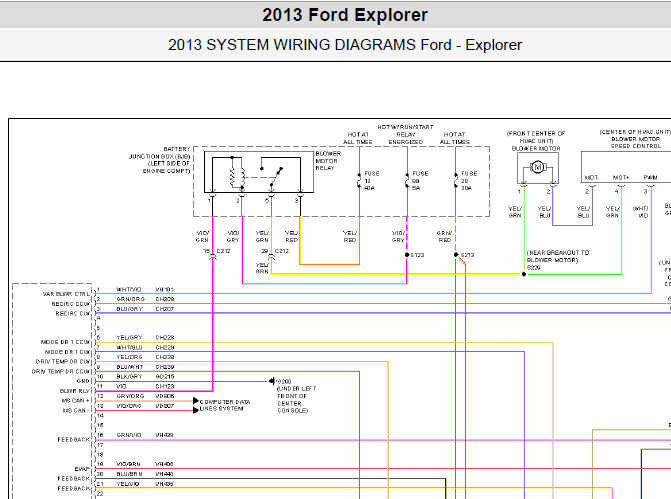Click the 'S123' splice label

click(417, 255)
